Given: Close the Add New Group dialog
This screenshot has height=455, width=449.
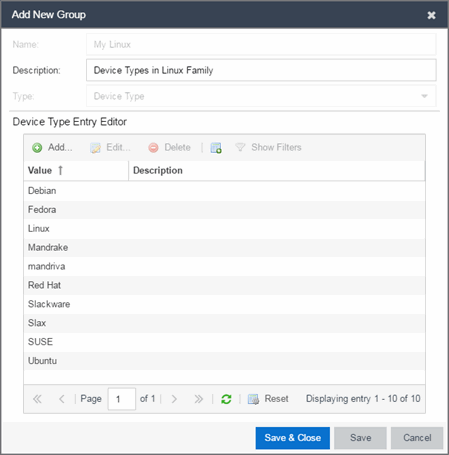Looking at the screenshot, I should [x=431, y=15].
